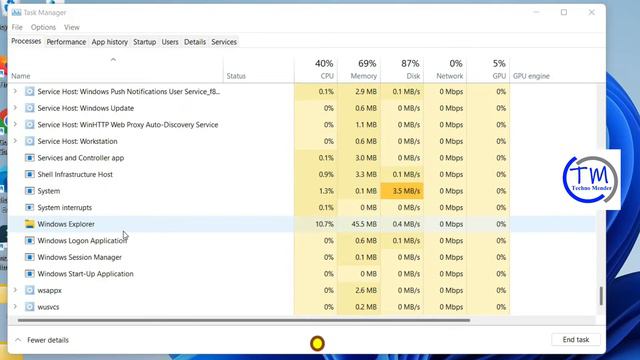Open the Options menu
The width and height of the screenshot is (640, 360).
43,27
